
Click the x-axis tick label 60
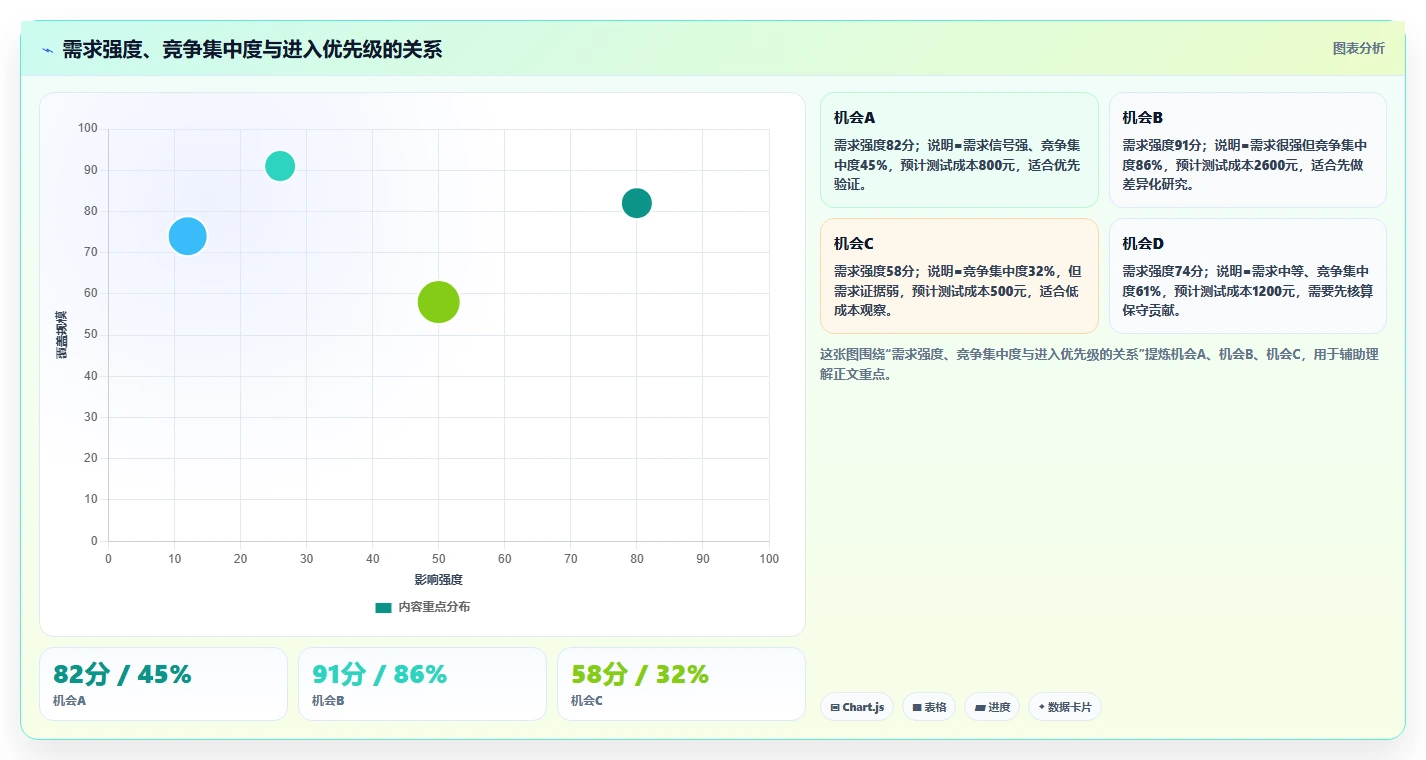coord(505,559)
